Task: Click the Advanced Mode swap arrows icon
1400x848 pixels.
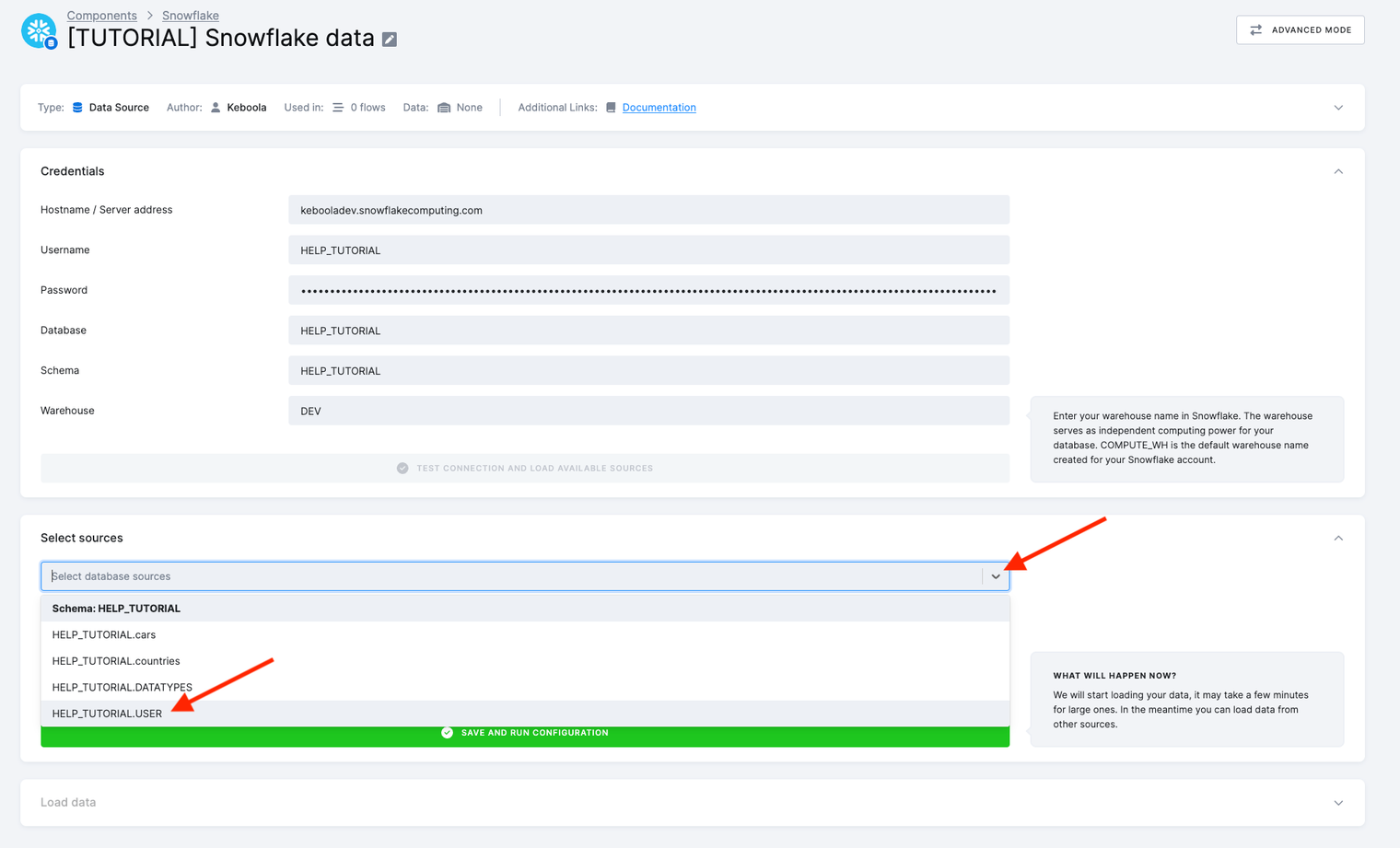Action: click(x=1255, y=29)
